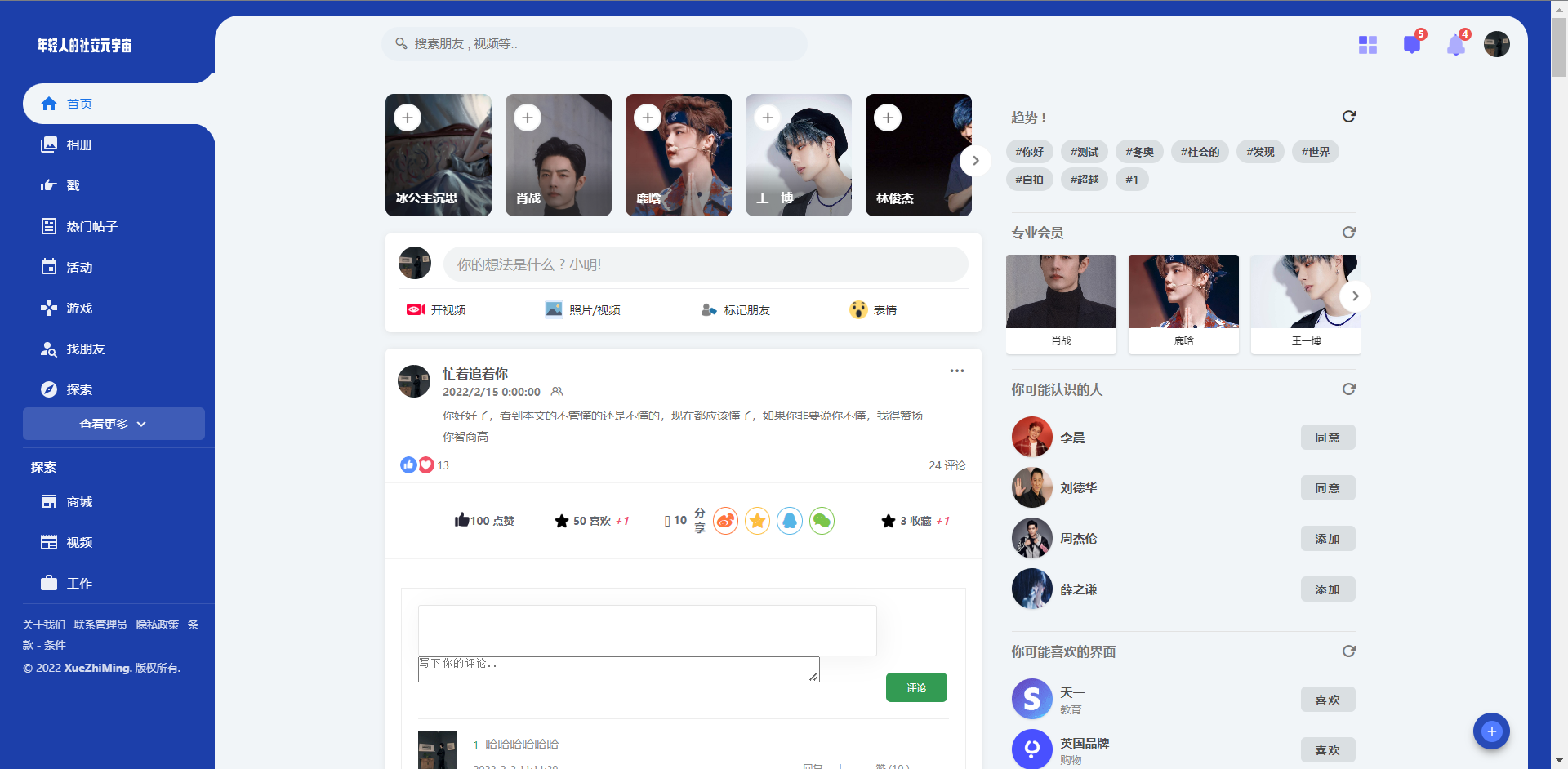Click 添加 button for 周杰伦
The width and height of the screenshot is (1568, 769).
pyautogui.click(x=1328, y=539)
